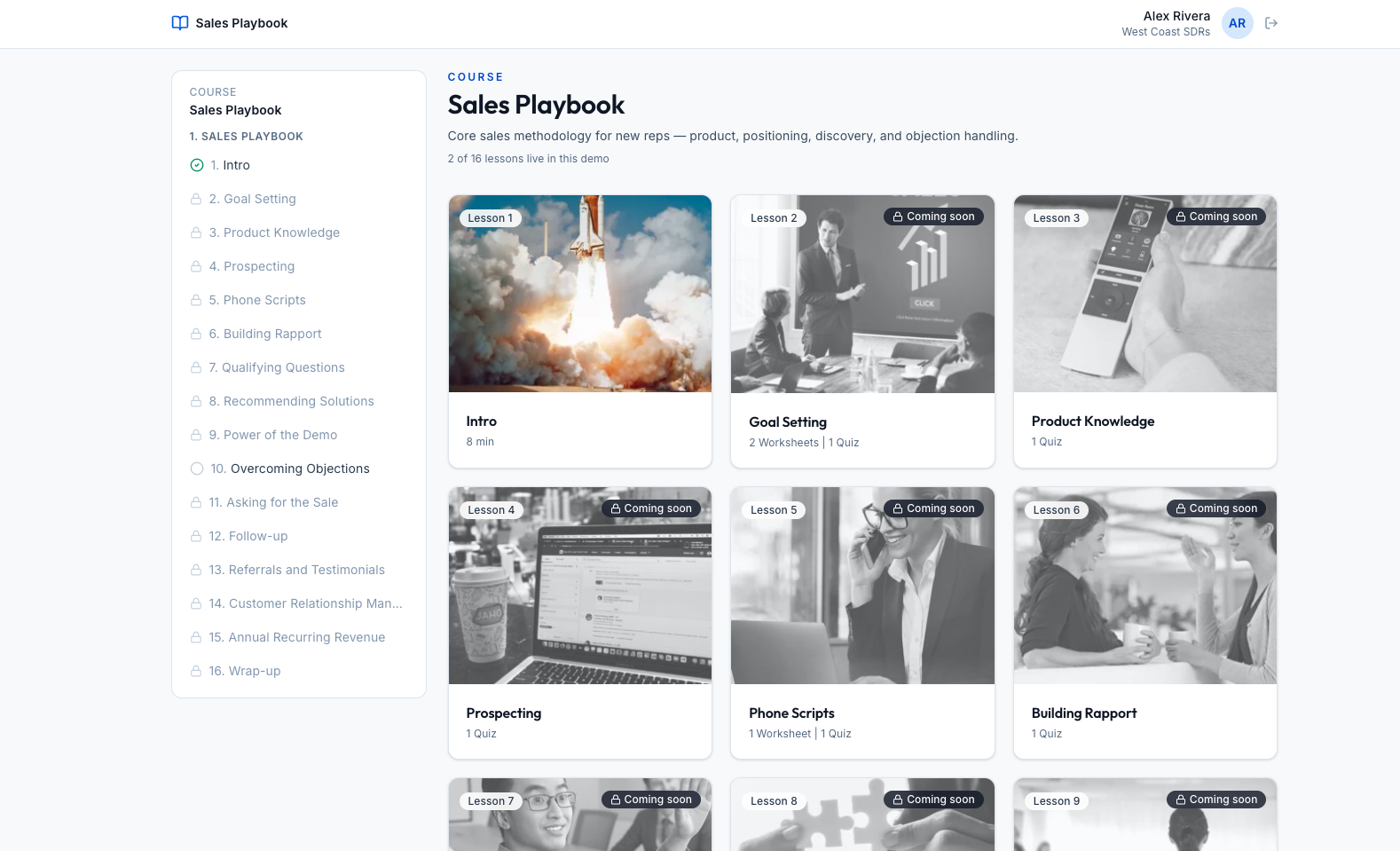Click the Coming soon lock badge on Lesson 3
The height and width of the screenshot is (851, 1400).
pyautogui.click(x=1216, y=217)
